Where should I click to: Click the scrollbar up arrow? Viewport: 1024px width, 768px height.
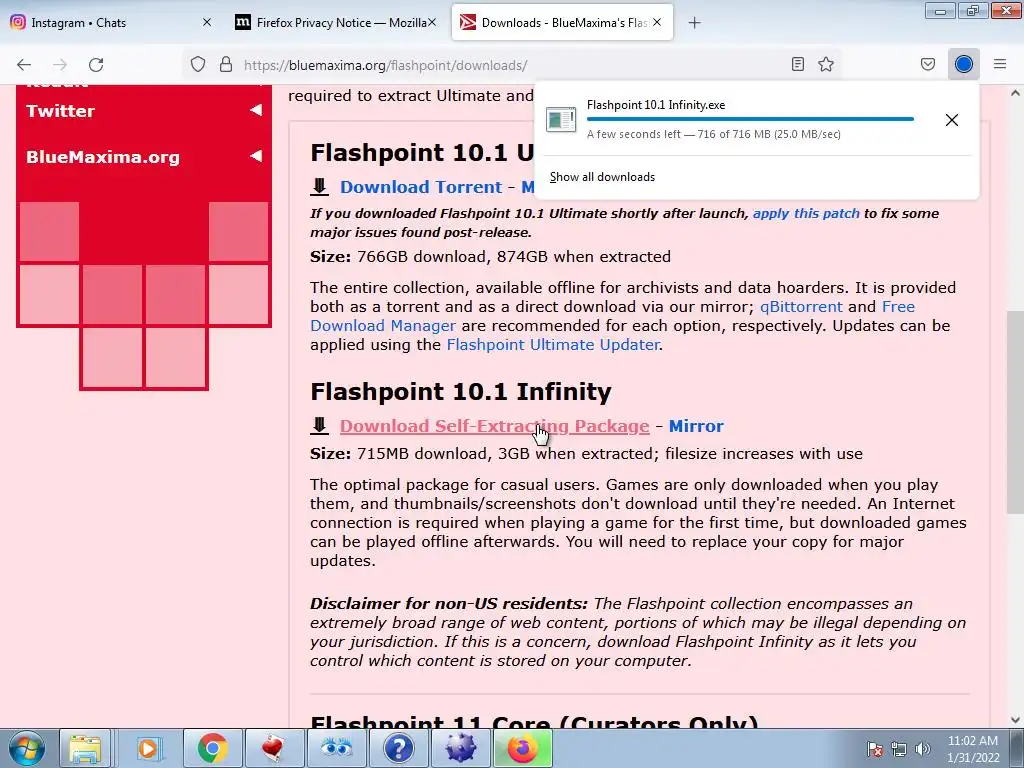tap(1015, 93)
